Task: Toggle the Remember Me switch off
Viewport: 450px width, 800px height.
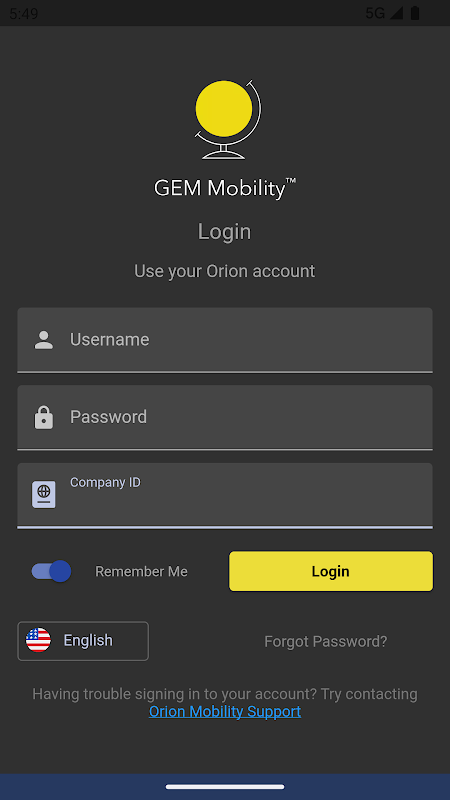Action: 51,571
